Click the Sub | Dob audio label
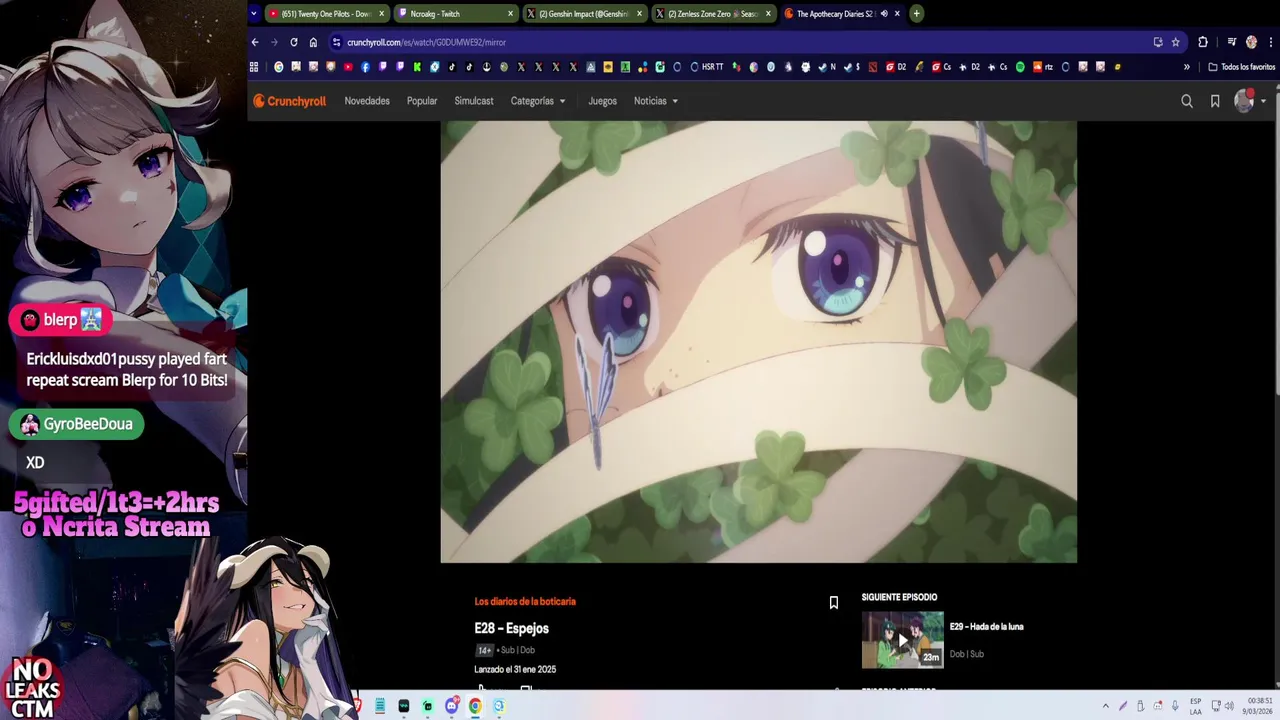This screenshot has height=720, width=1280. (x=517, y=650)
